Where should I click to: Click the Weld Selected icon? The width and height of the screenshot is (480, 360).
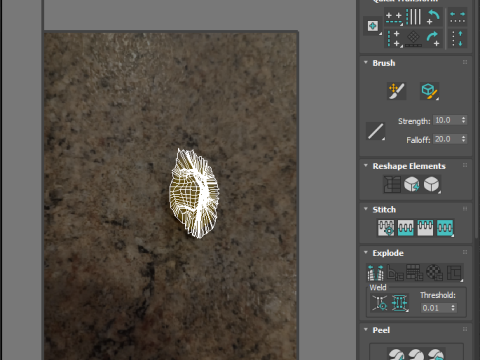(x=399, y=303)
